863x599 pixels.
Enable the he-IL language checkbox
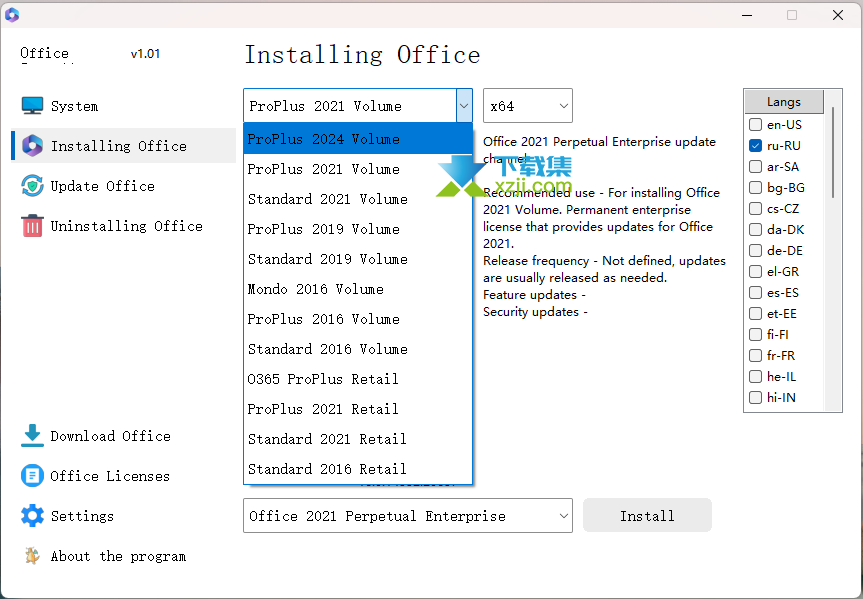coord(756,377)
